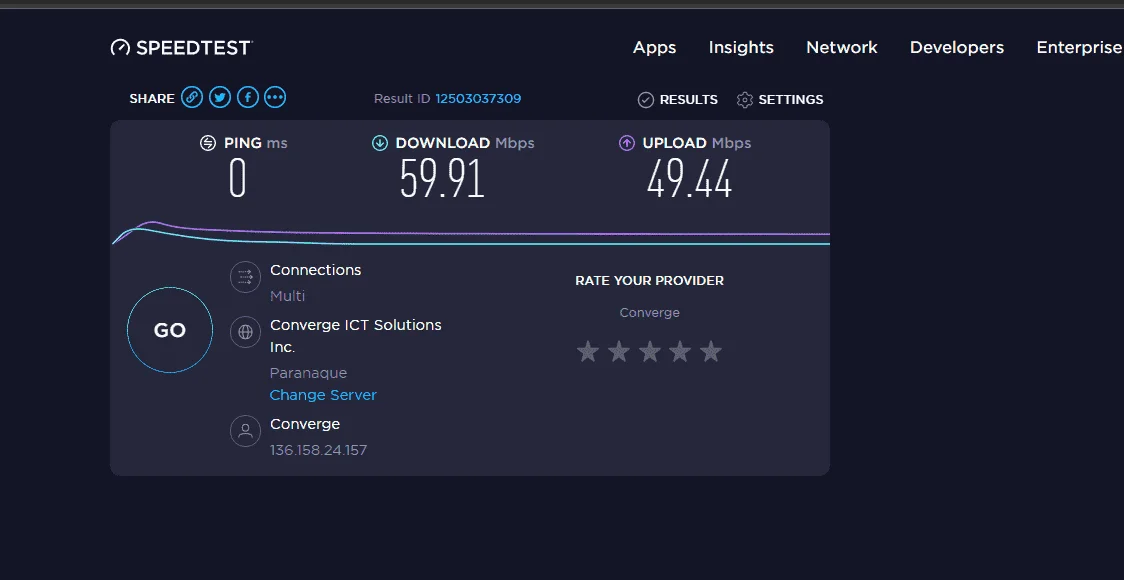
Task: Share result on Twitter
Action: pyautogui.click(x=219, y=97)
